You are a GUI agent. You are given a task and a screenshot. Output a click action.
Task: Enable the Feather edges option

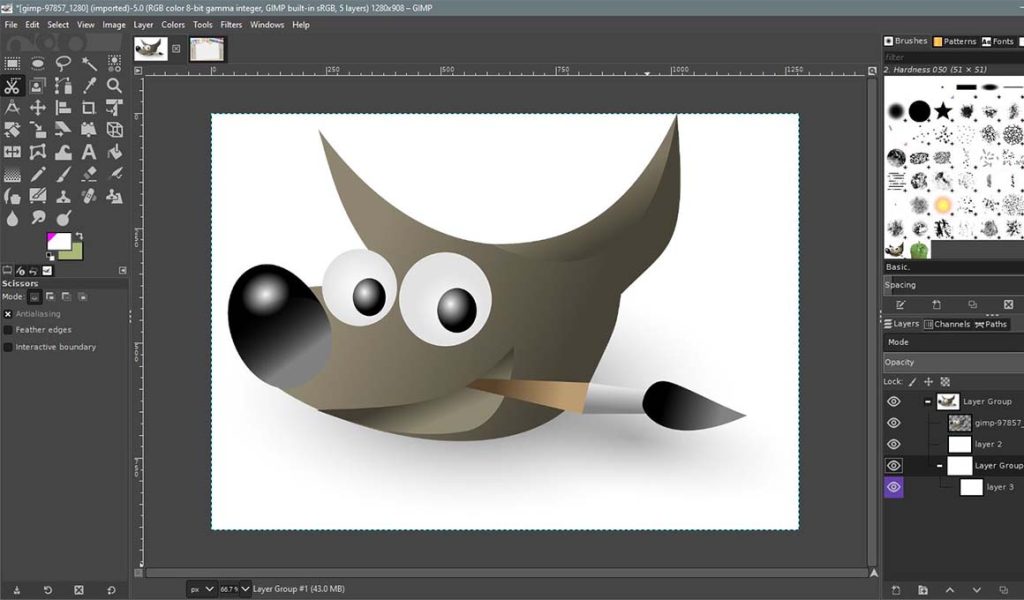point(8,330)
